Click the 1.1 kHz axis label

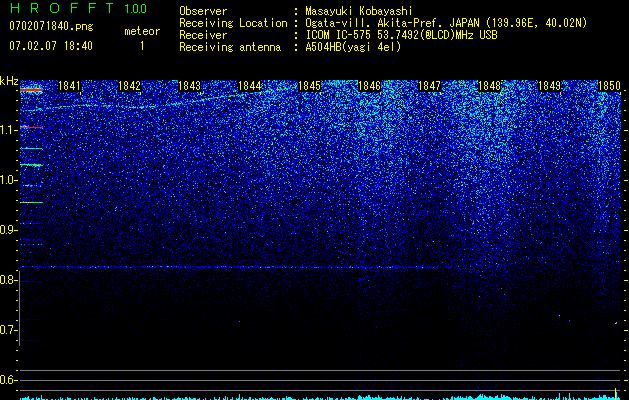pos(8,130)
